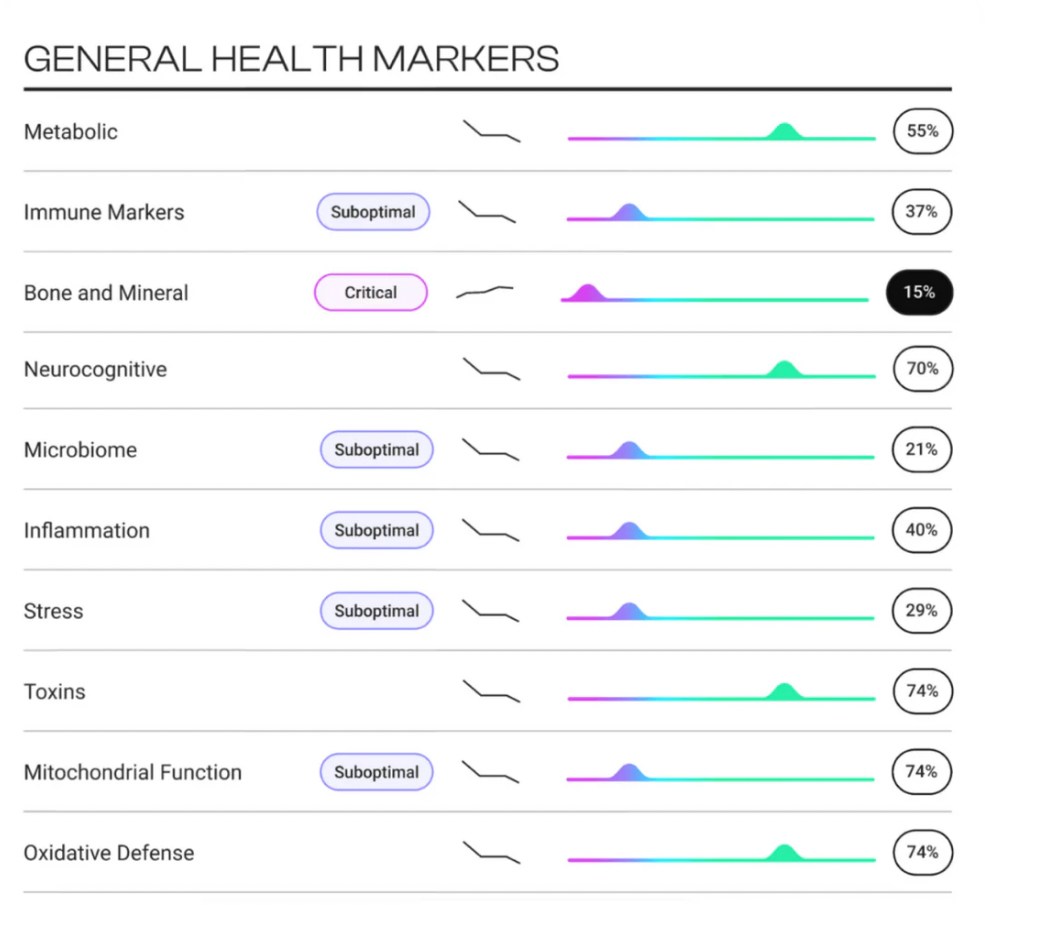Click the Oxidative Defense trend sparkline
Image resolution: width=1040 pixels, height=940 pixels.
[x=491, y=853]
